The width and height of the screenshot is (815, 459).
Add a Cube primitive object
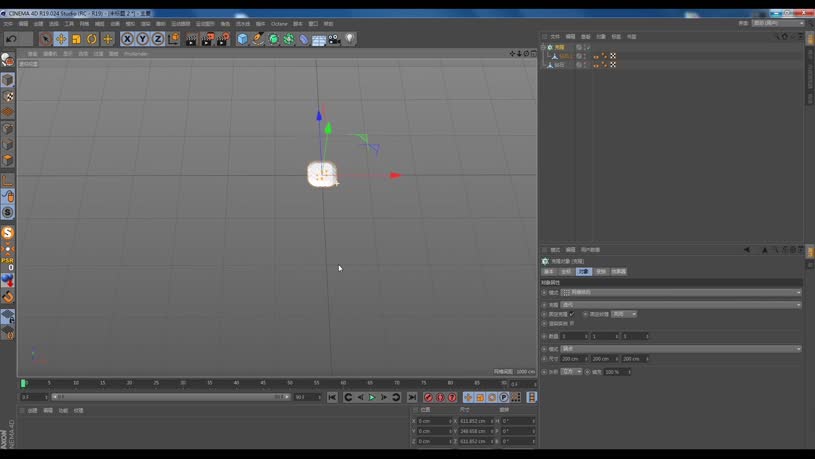point(242,39)
